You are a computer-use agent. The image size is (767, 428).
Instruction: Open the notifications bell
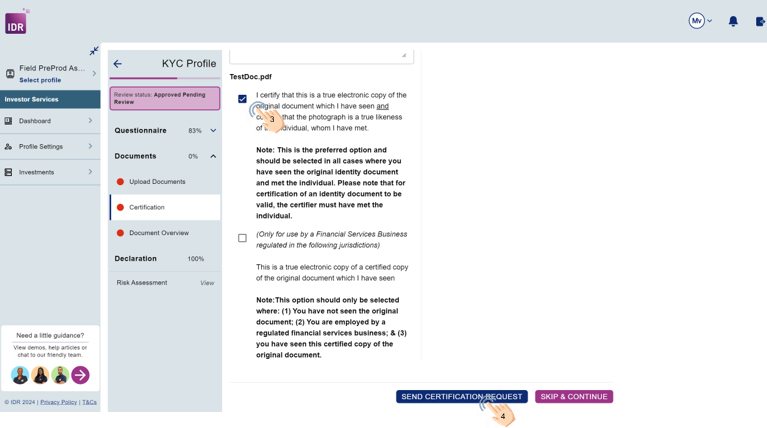click(x=733, y=21)
